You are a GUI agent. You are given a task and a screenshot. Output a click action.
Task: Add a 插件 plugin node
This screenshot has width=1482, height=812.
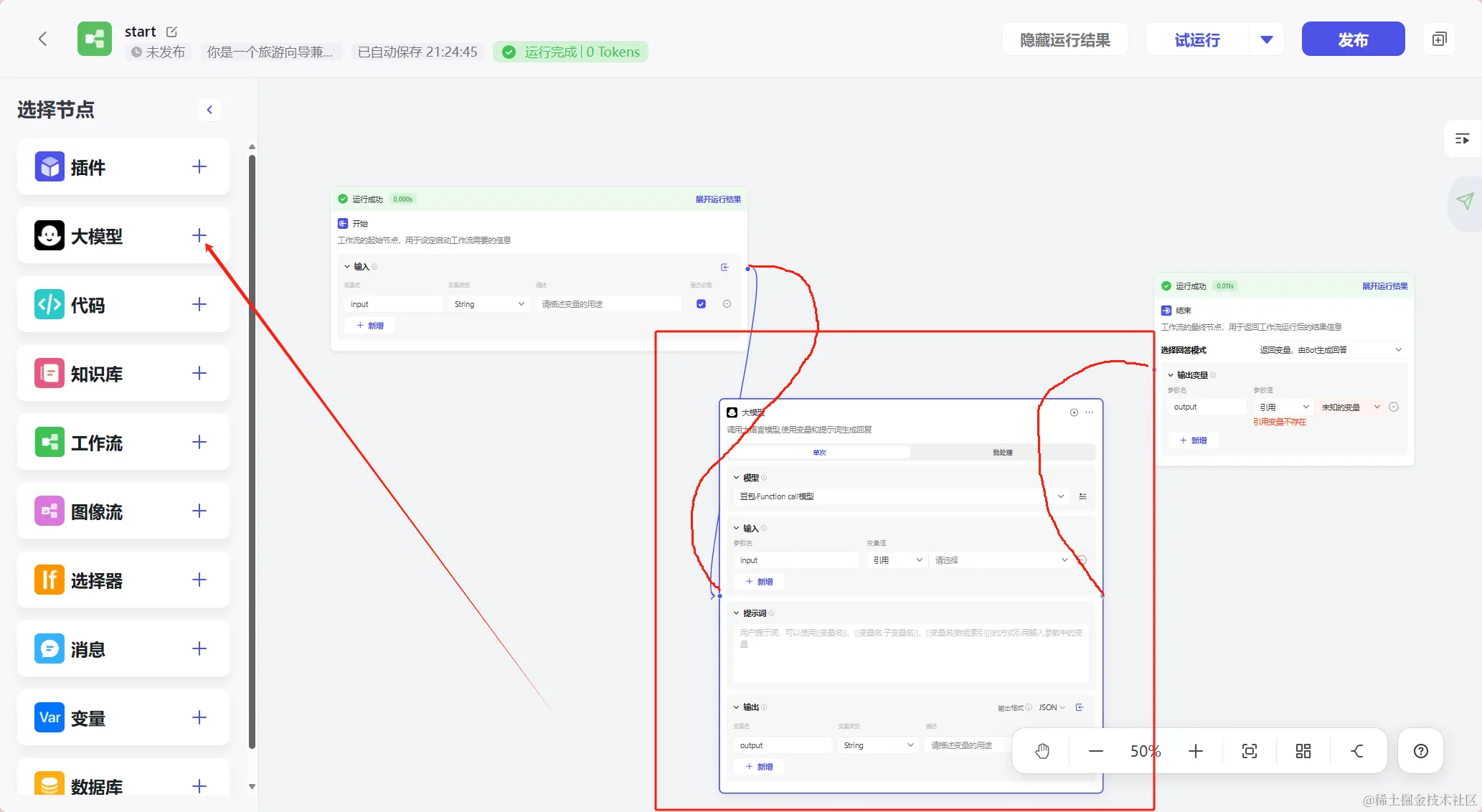click(x=199, y=166)
